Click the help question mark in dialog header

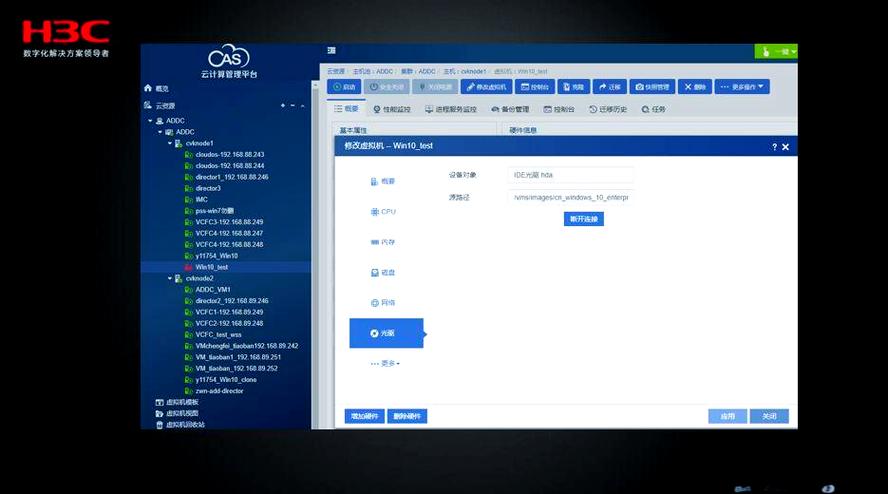point(774,147)
